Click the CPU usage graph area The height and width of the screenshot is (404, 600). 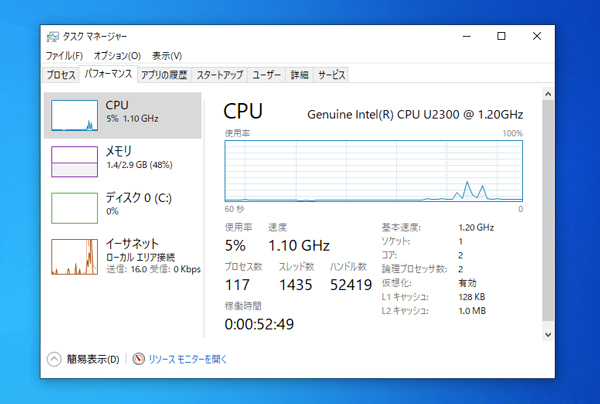point(373,171)
